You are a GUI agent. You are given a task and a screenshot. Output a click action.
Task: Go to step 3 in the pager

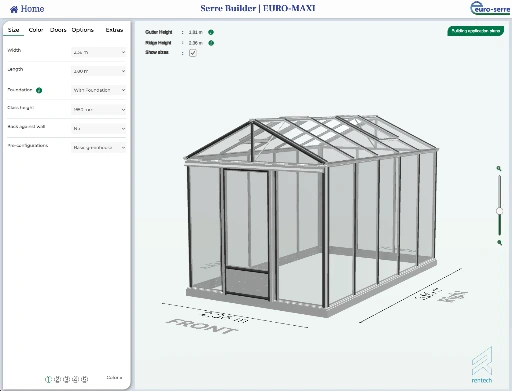66,379
